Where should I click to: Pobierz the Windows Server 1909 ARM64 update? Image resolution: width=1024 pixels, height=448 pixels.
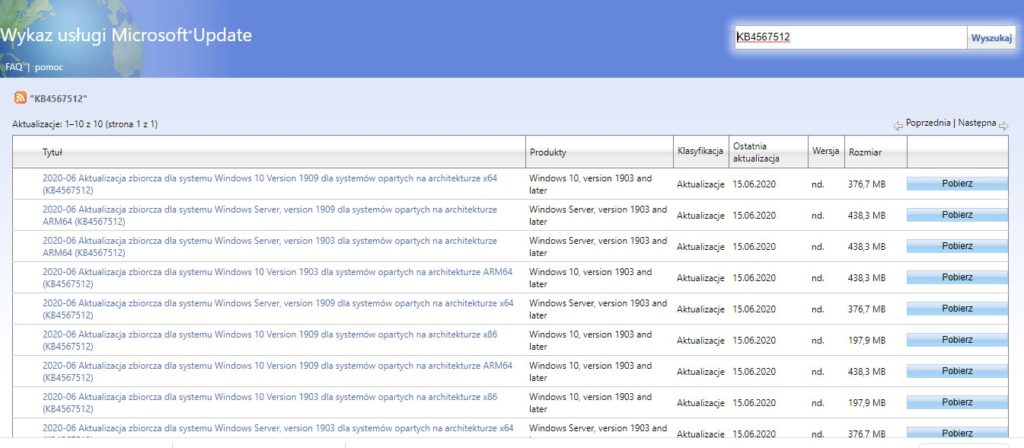click(957, 216)
